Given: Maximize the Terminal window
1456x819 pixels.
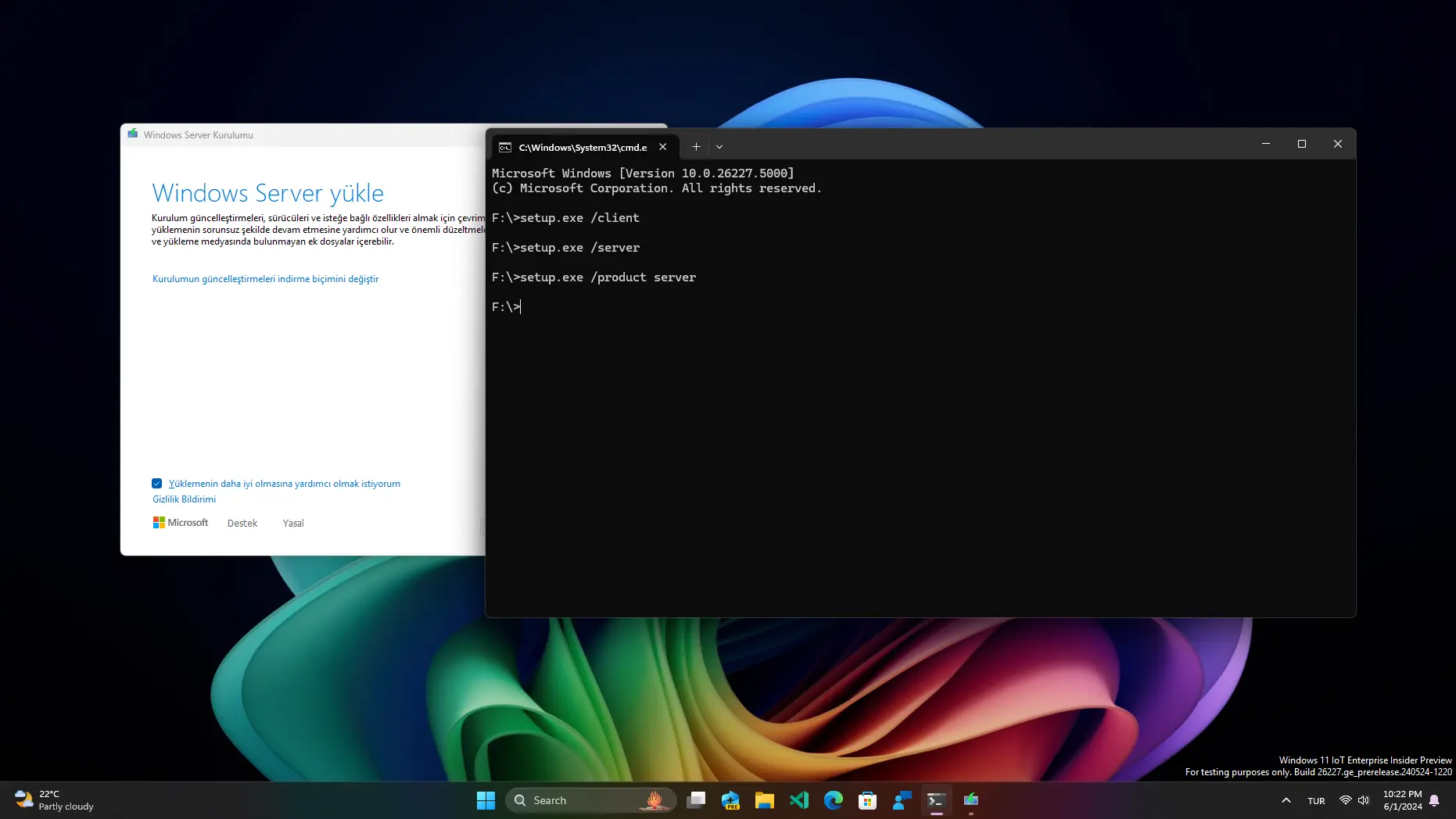Looking at the screenshot, I should pyautogui.click(x=1302, y=144).
